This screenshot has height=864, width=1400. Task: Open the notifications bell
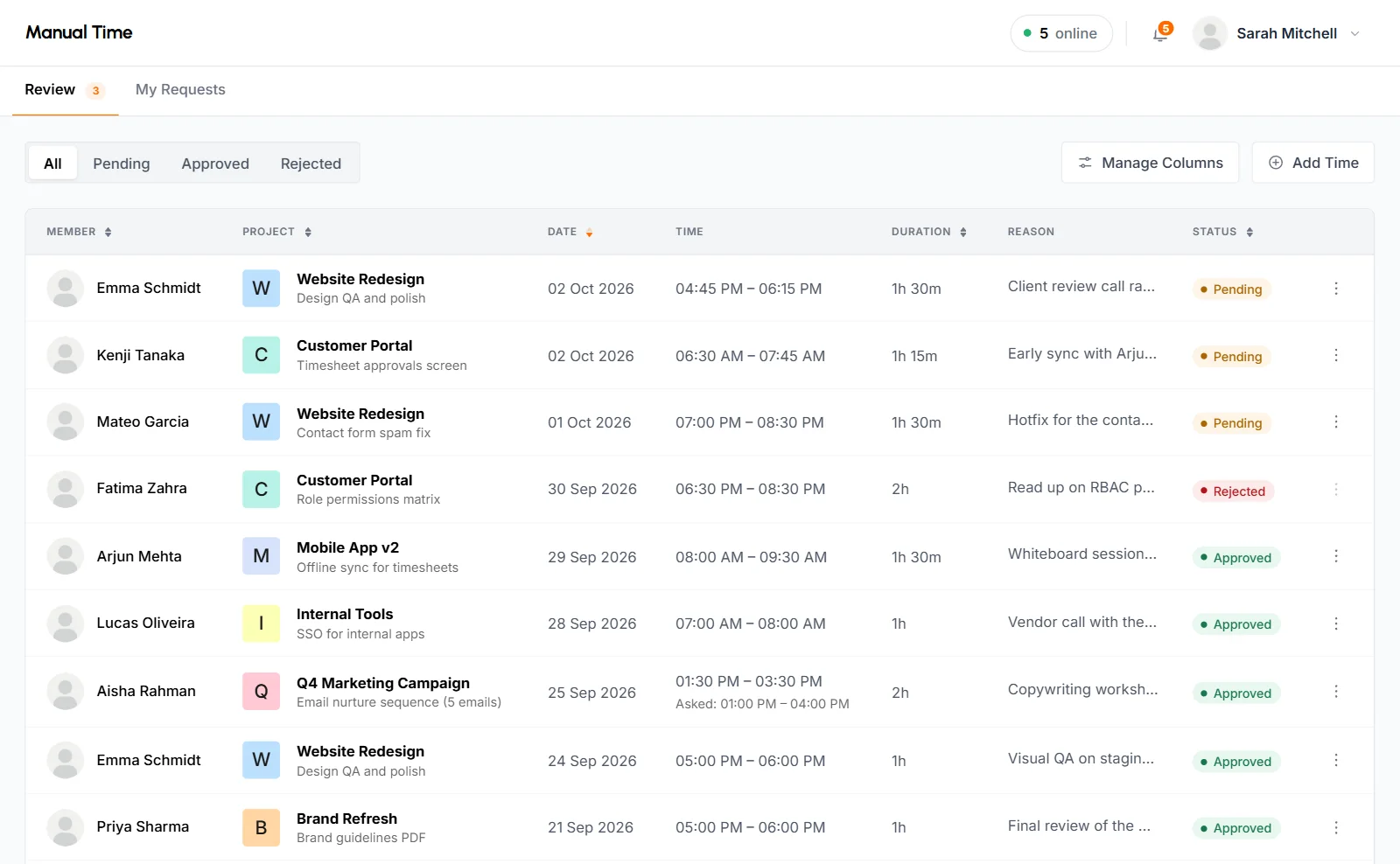[x=1160, y=33]
